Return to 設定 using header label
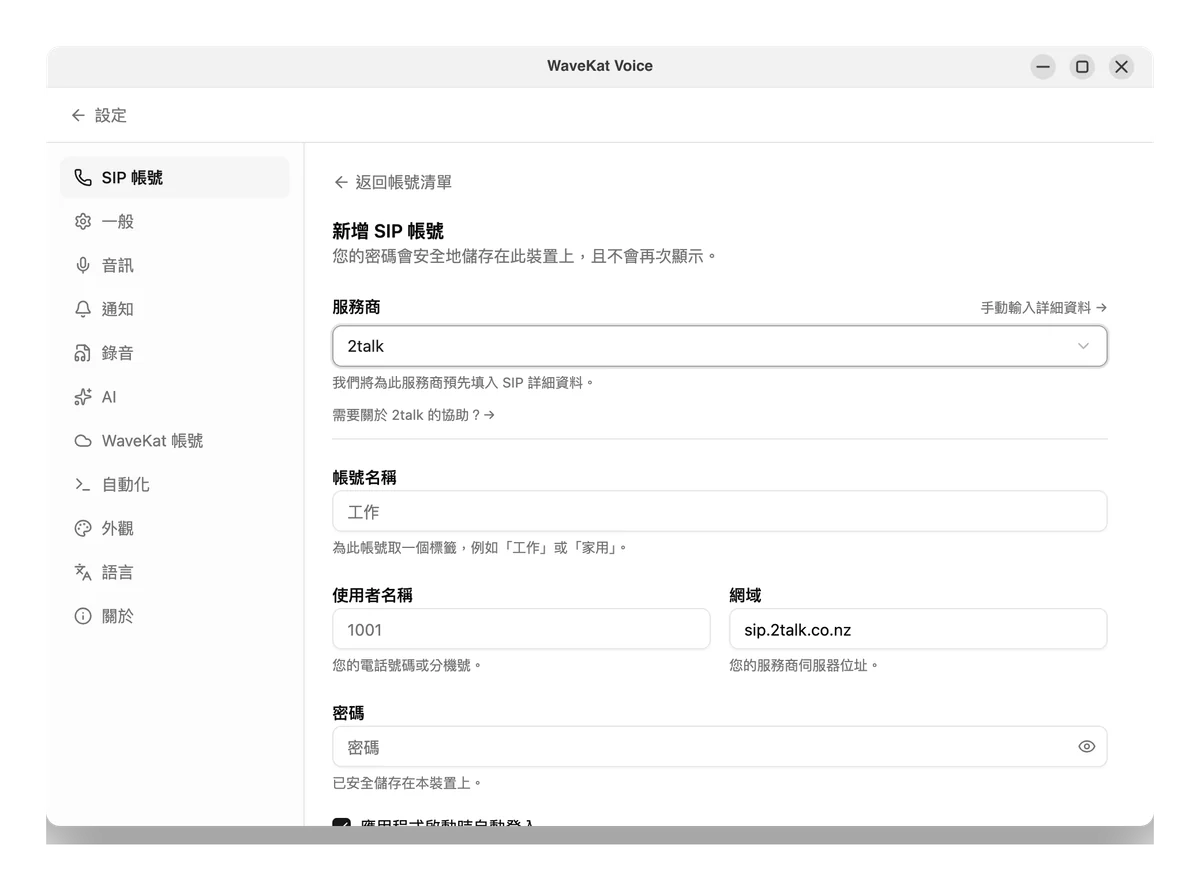 pyautogui.click(x=111, y=116)
